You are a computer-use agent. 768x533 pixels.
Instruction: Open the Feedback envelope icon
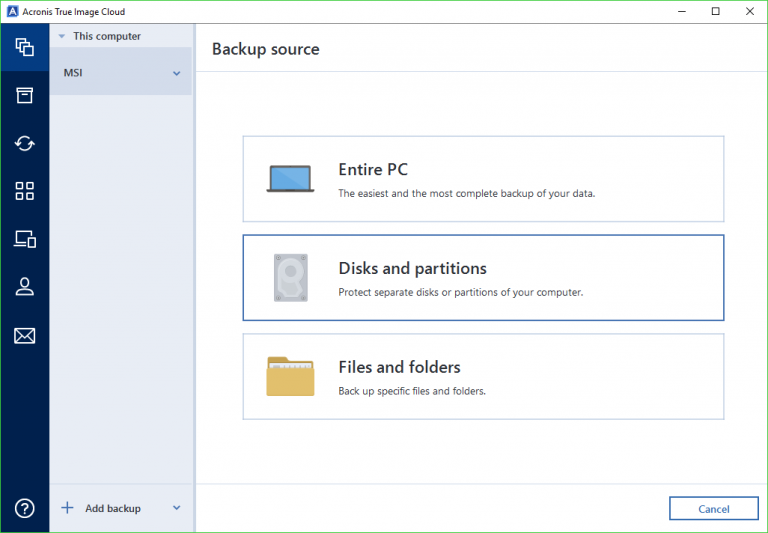(24, 335)
